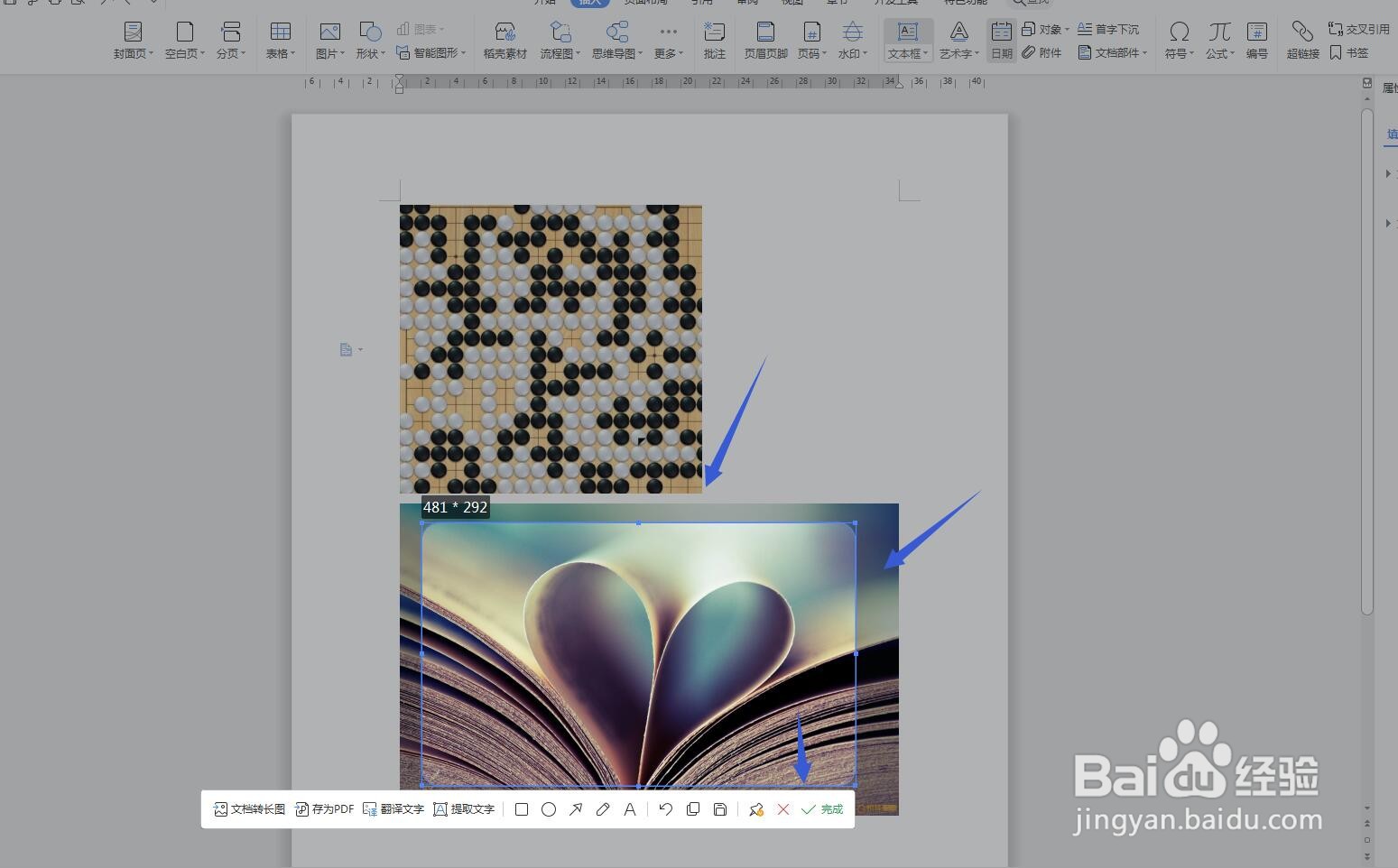Select the arrow annotation tool
This screenshot has width=1398, height=868.
(x=576, y=809)
